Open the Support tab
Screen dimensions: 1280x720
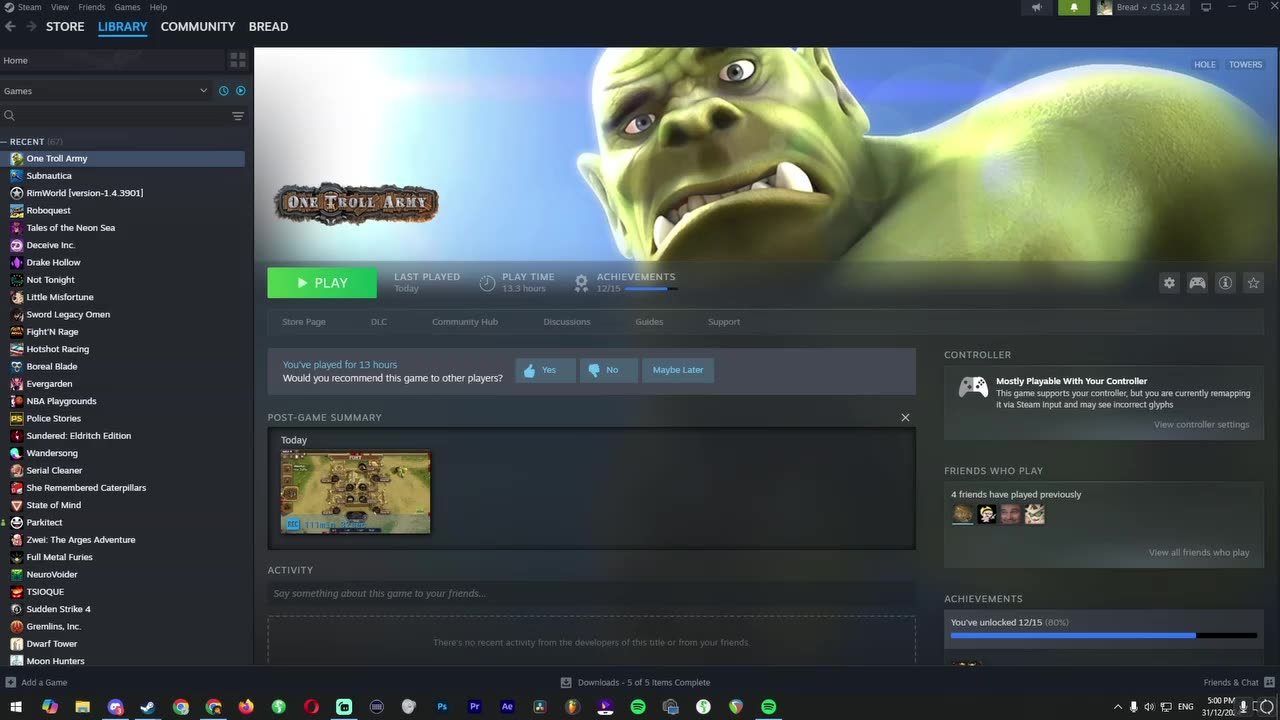(x=724, y=322)
